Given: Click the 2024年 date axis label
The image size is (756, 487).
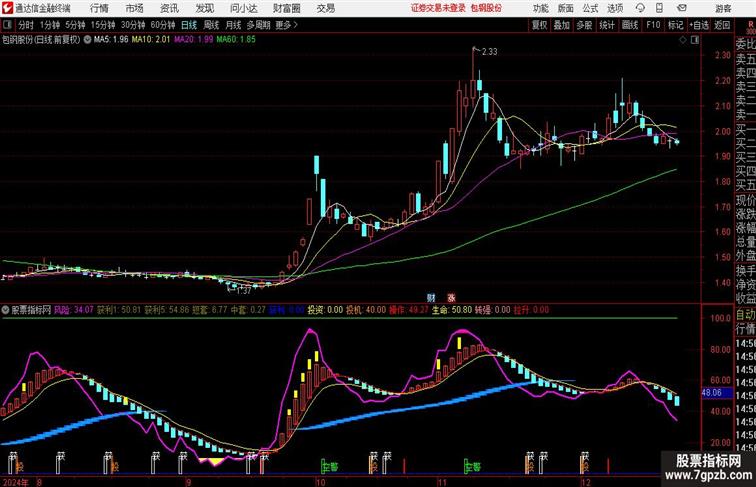Looking at the screenshot, I should pos(15,482).
